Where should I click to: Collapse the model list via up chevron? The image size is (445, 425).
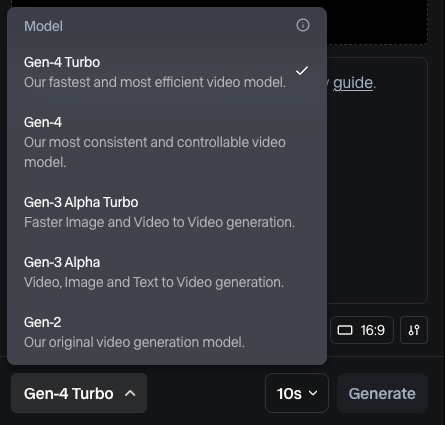130,394
